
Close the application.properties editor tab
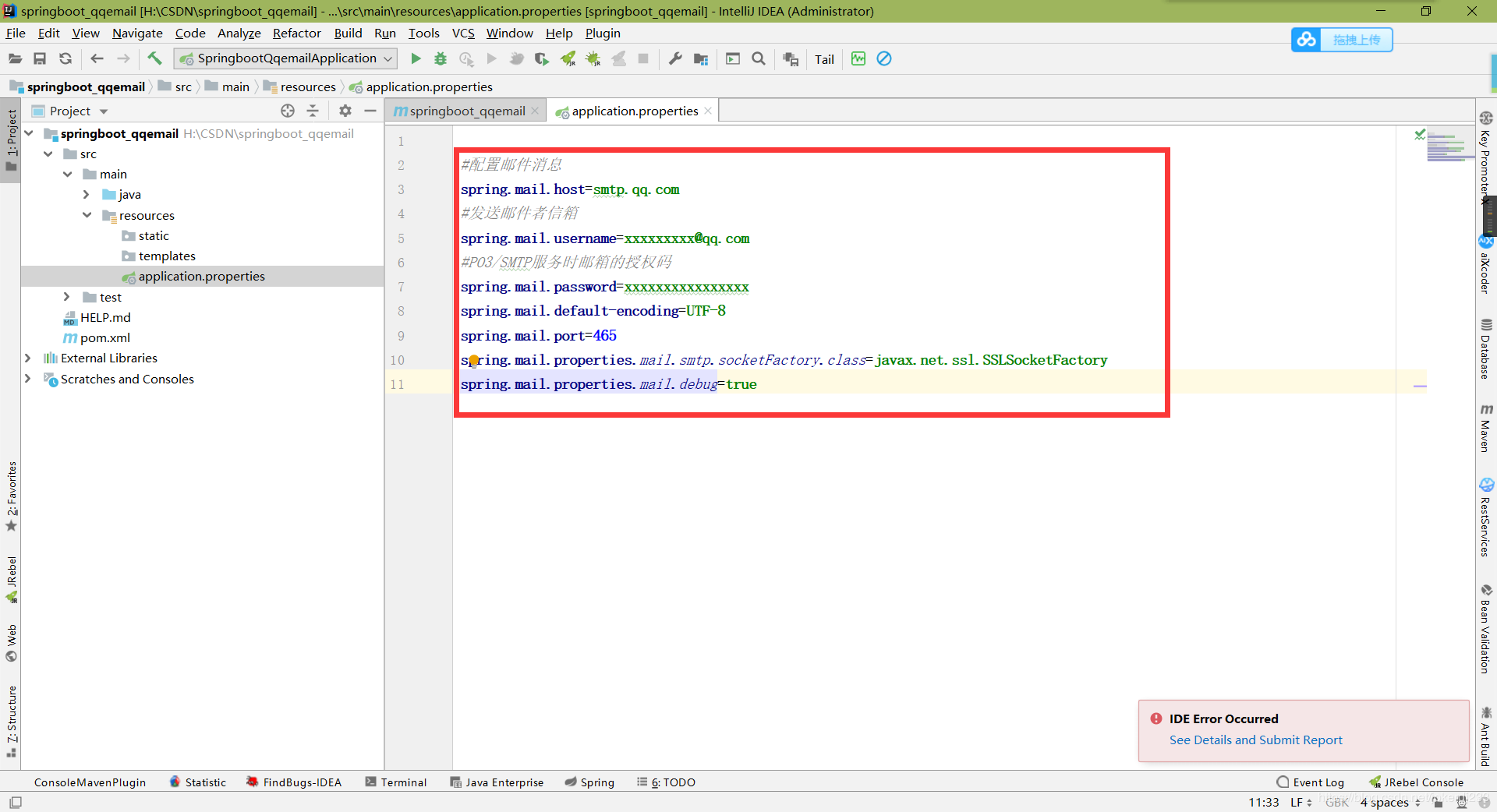(x=708, y=111)
